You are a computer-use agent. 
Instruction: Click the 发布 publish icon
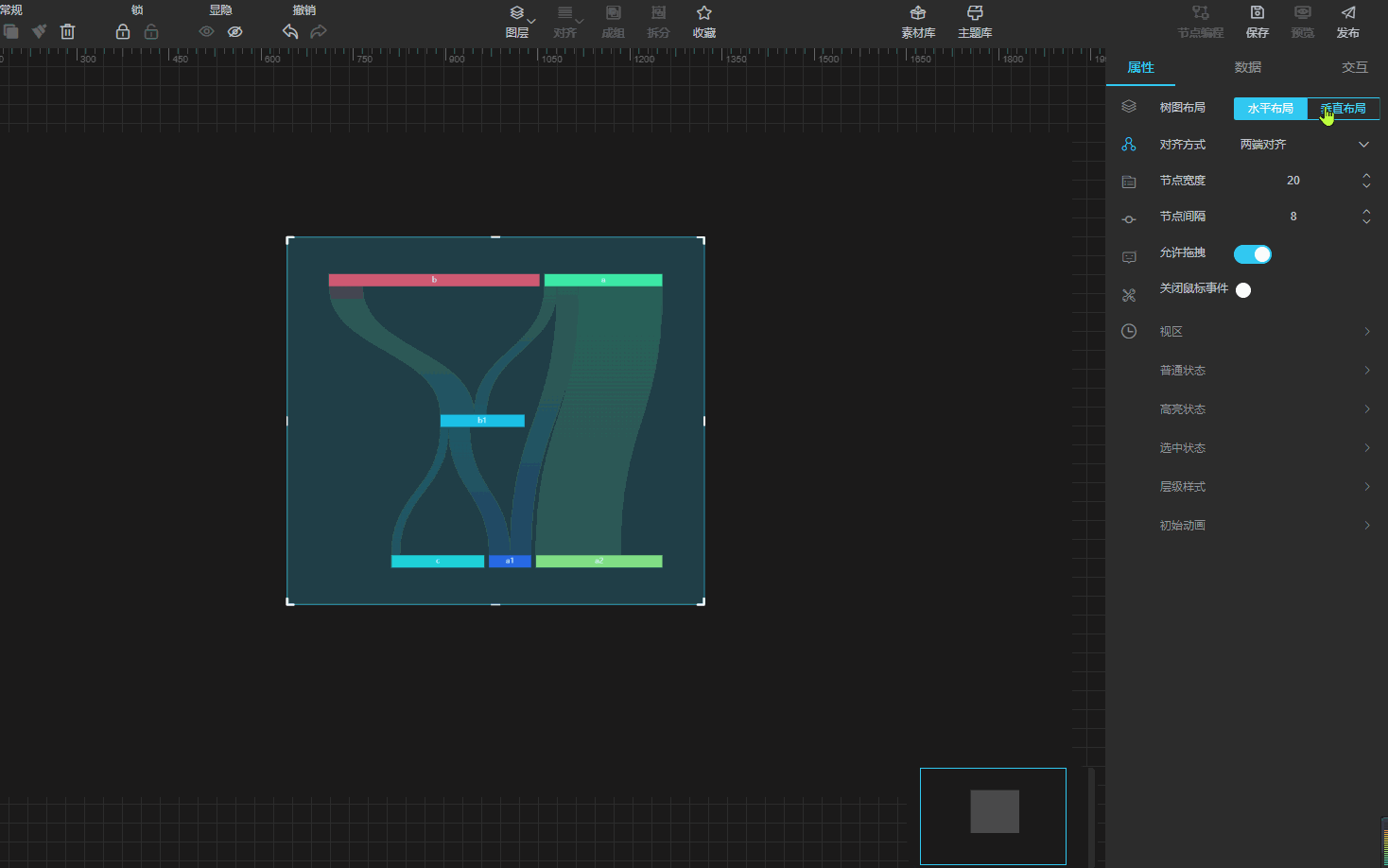pos(1348,22)
